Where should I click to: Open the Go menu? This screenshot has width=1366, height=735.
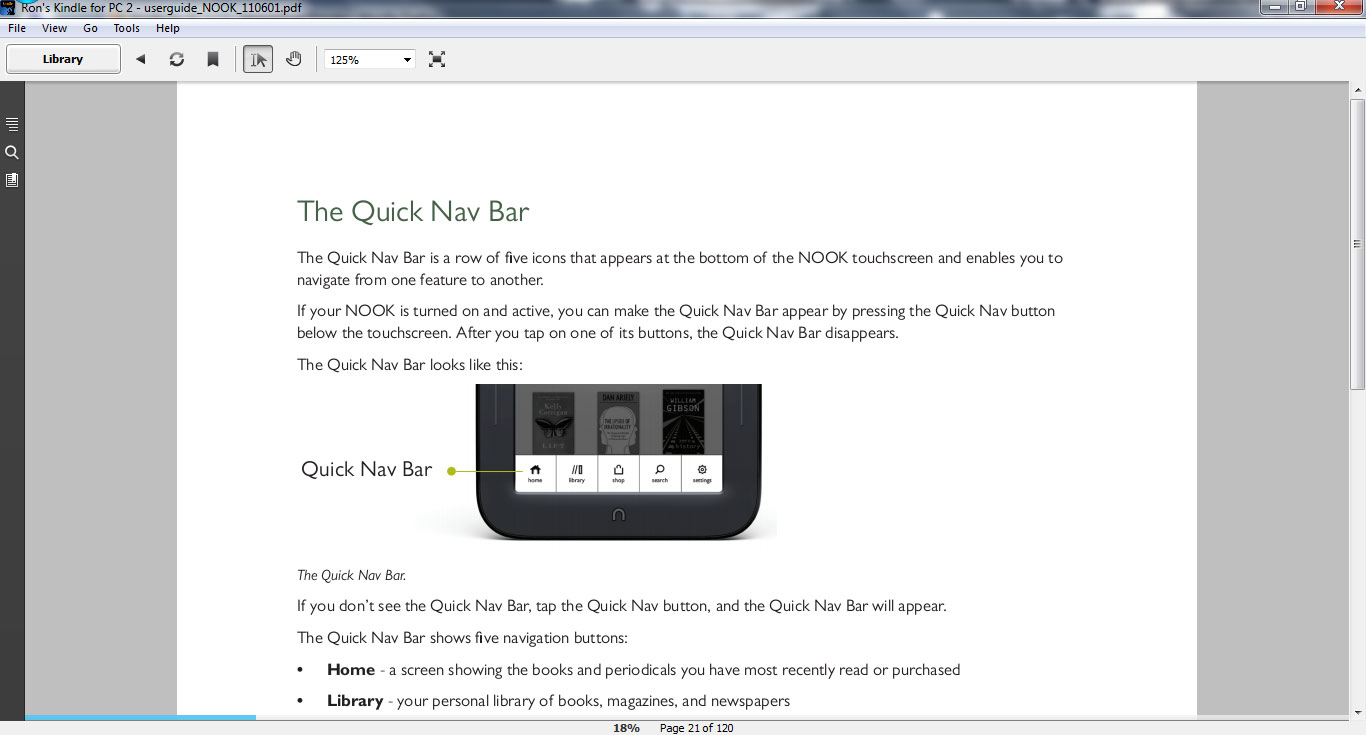pos(90,28)
